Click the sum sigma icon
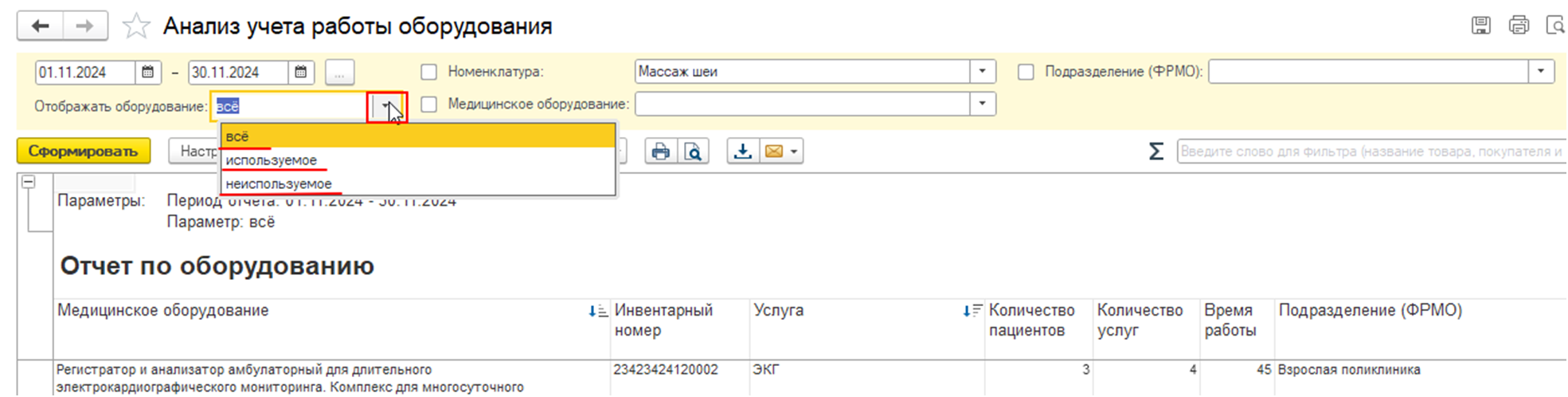The image size is (1568, 397). click(x=1155, y=151)
